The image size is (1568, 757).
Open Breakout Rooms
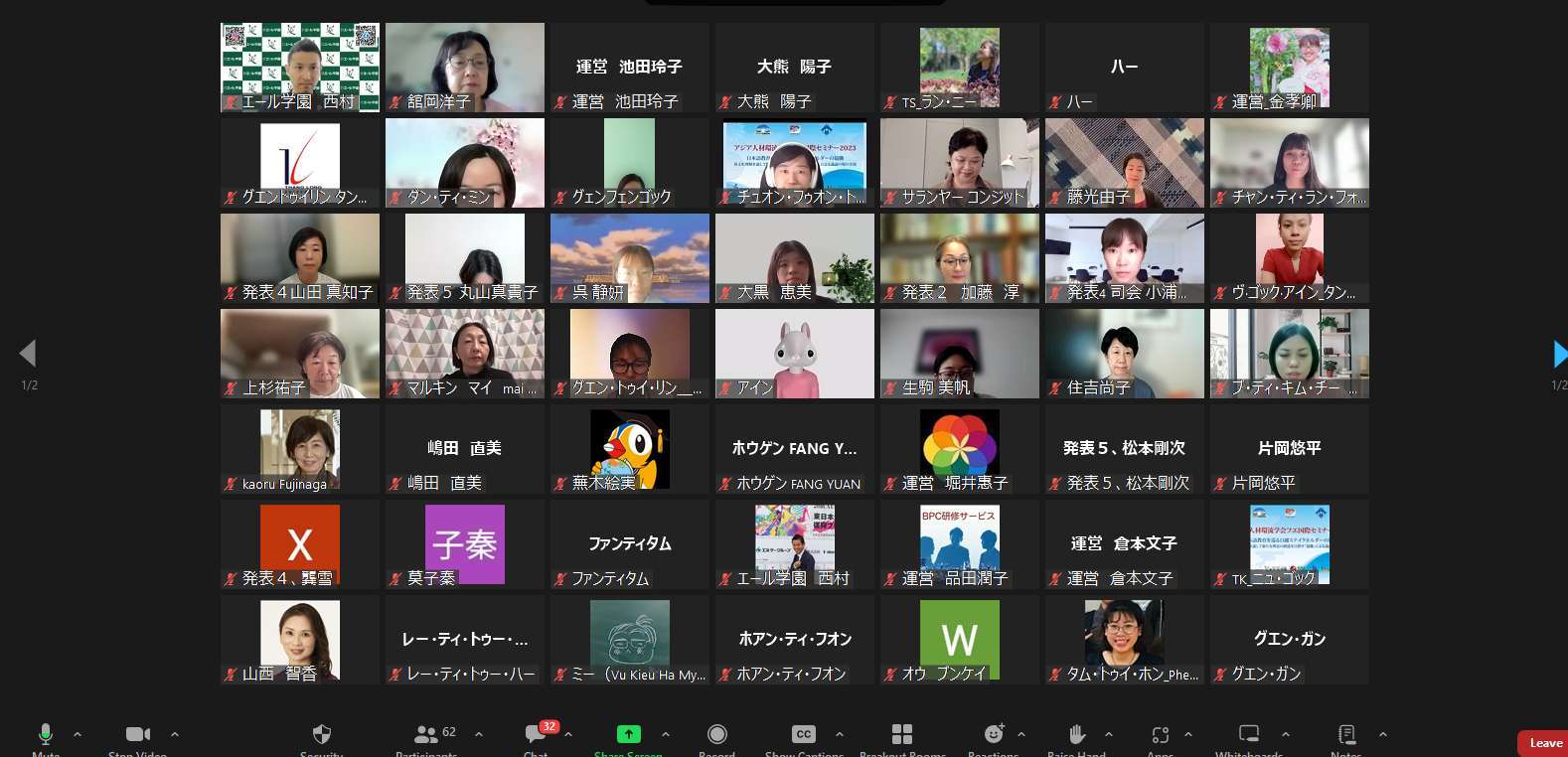902,734
